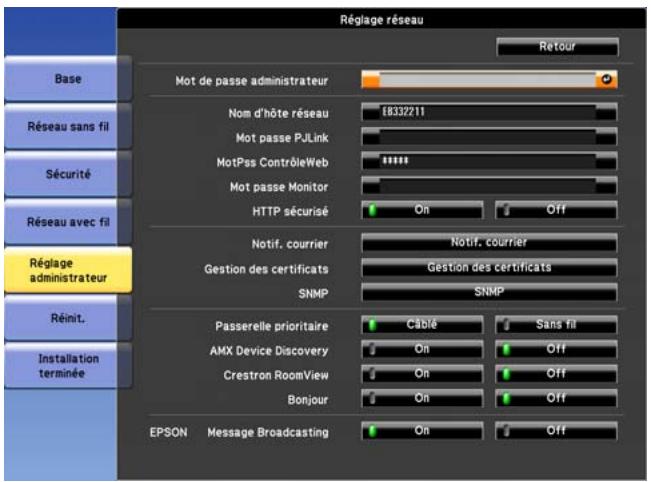Turn Bonjour On
651x482 pixels.
[x=422, y=397]
